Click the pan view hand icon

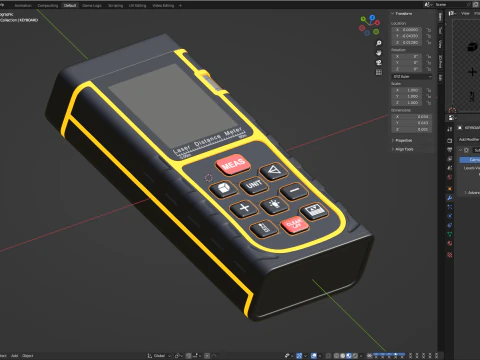tap(379, 53)
